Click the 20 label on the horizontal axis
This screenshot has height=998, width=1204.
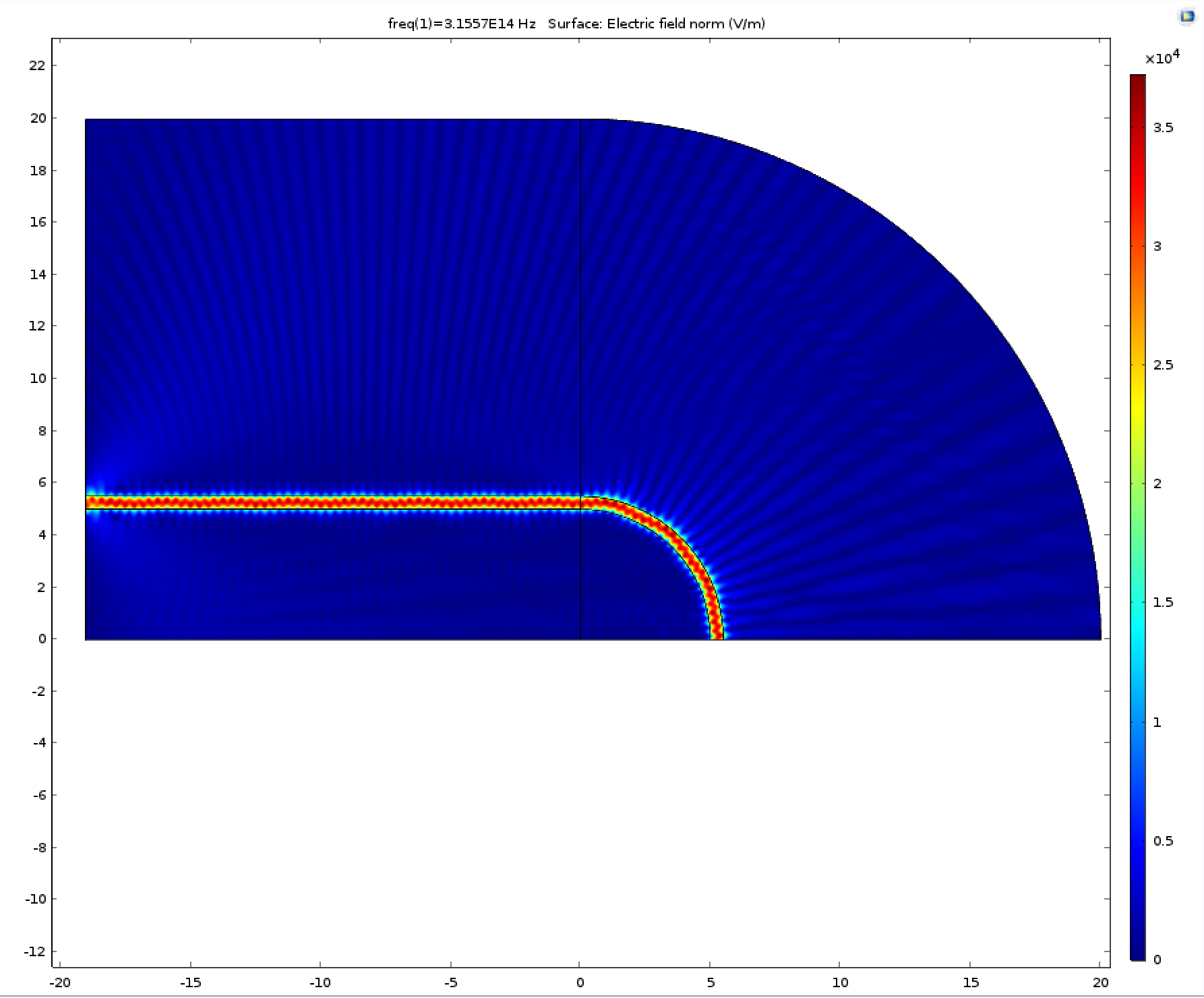pos(1100,982)
